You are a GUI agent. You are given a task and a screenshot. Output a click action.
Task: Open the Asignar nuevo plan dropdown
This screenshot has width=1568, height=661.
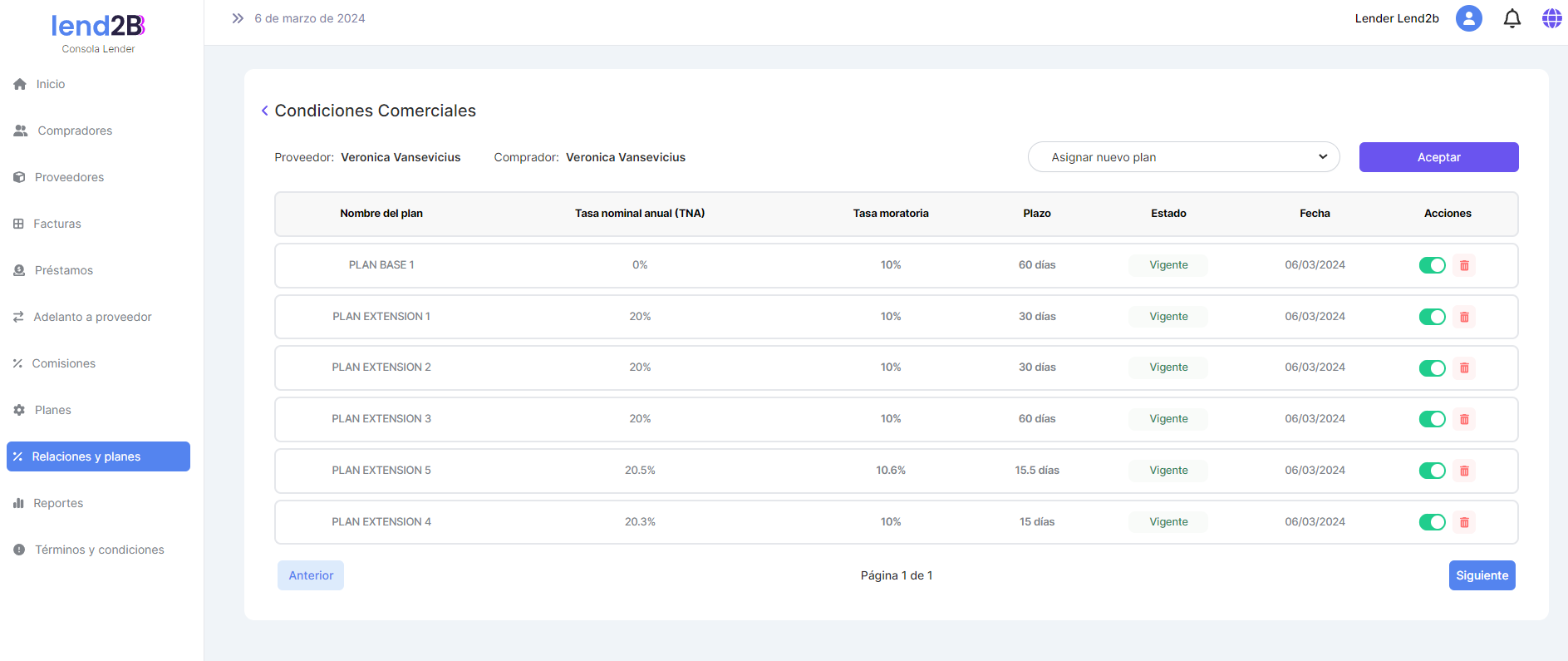point(1182,157)
